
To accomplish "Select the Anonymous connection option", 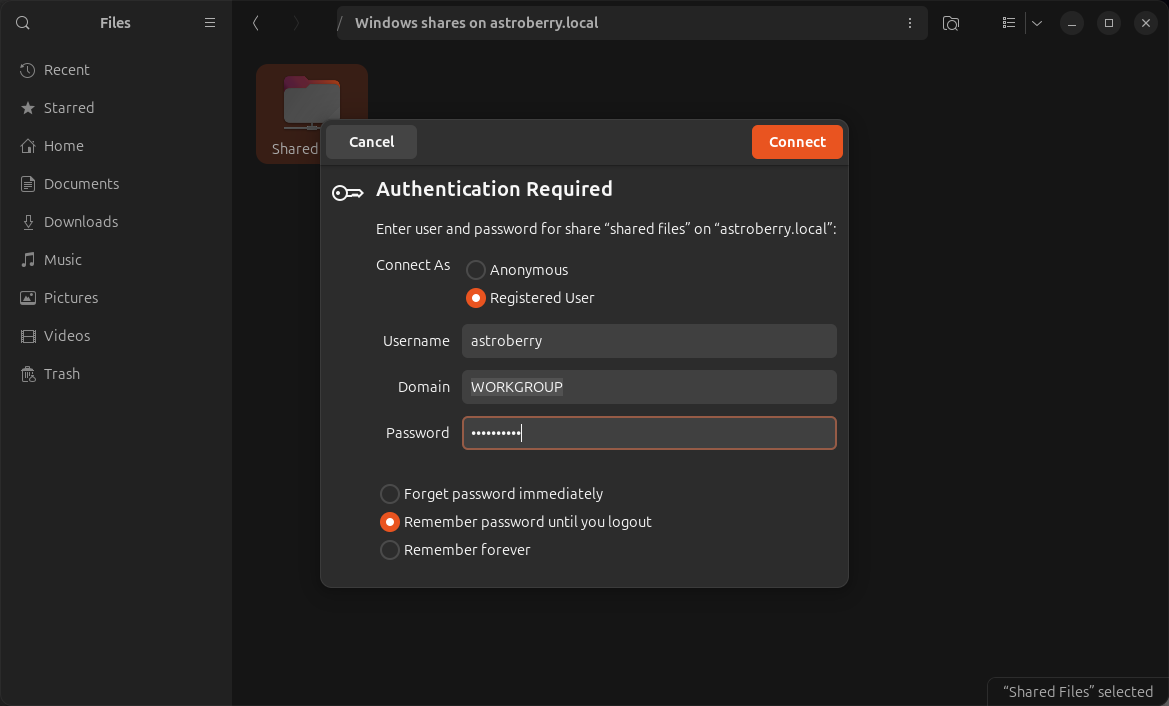I will click(476, 270).
